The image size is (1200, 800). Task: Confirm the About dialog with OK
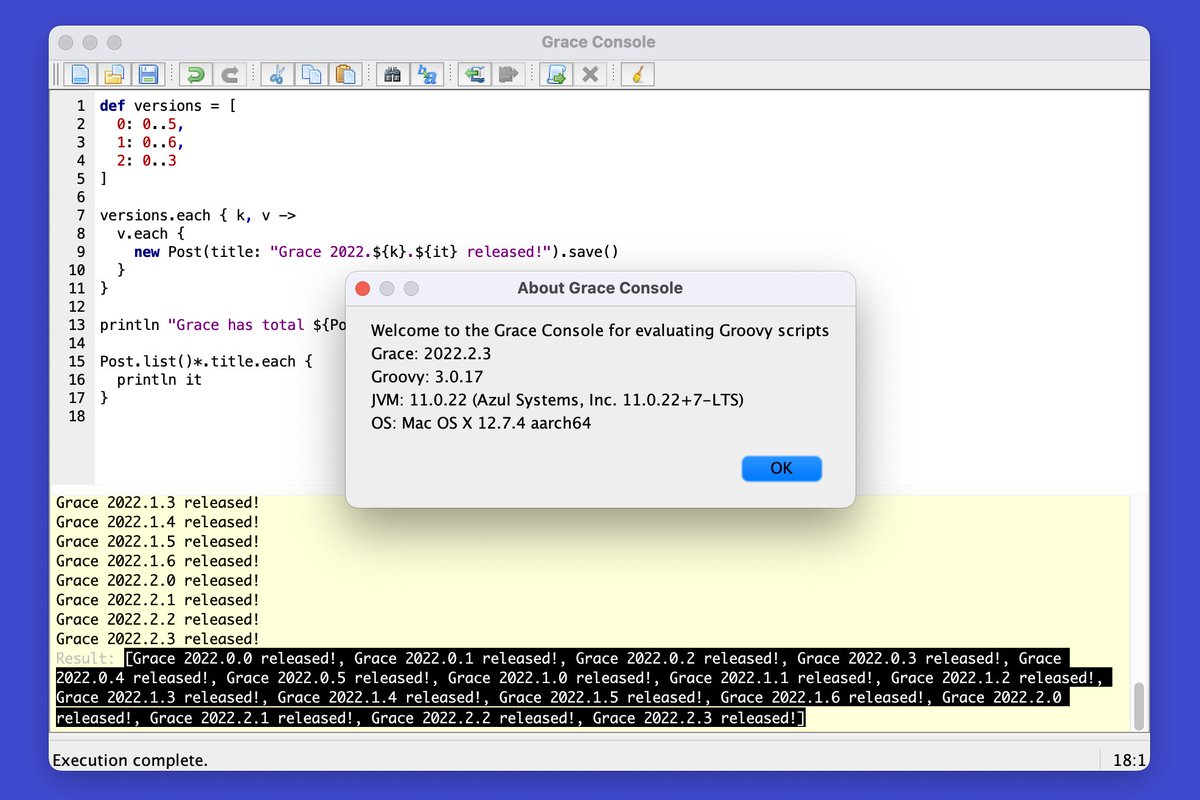click(782, 468)
